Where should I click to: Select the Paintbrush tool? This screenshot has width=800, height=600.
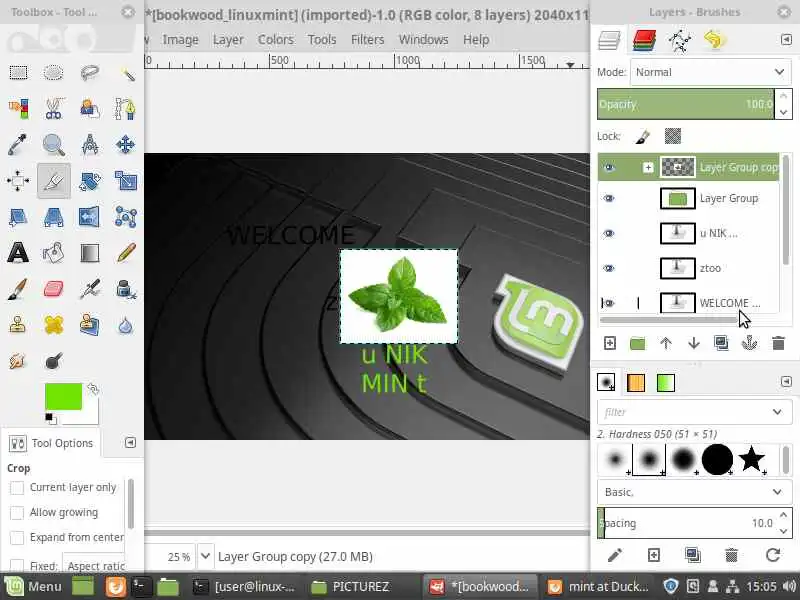pyautogui.click(x=18, y=289)
